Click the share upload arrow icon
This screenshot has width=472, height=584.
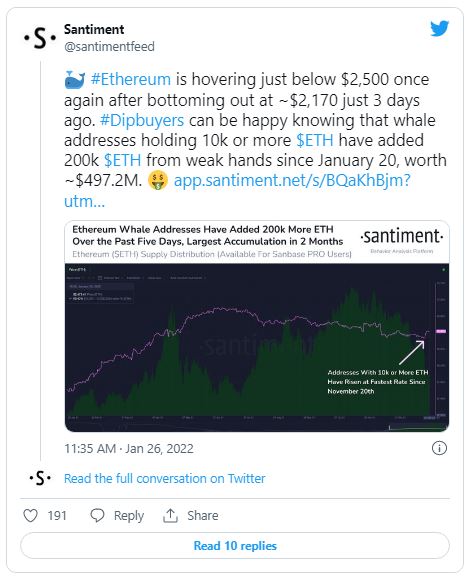170,515
